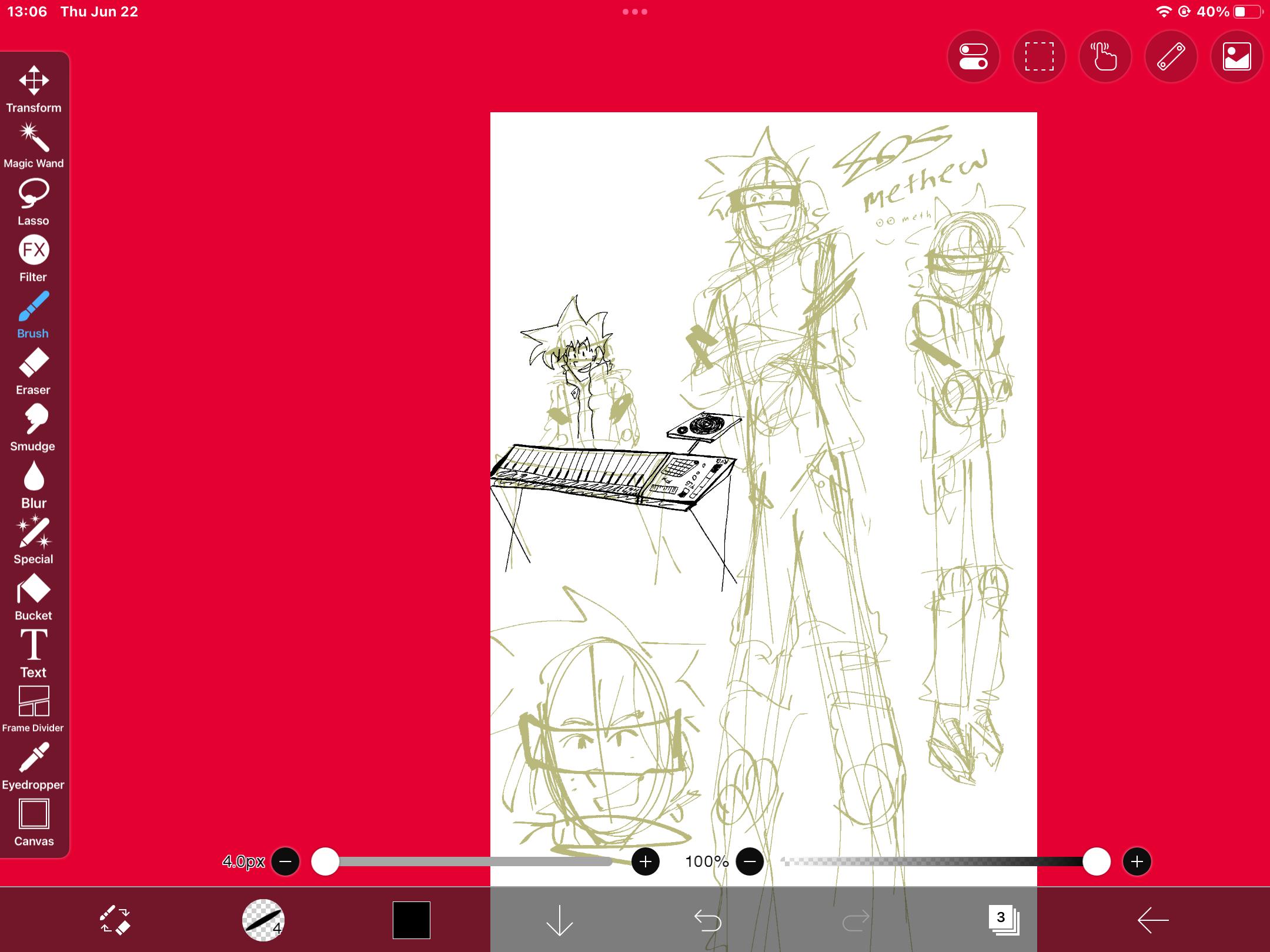This screenshot has height=952, width=1270.
Task: Select the Eraser tool
Action: [x=34, y=371]
